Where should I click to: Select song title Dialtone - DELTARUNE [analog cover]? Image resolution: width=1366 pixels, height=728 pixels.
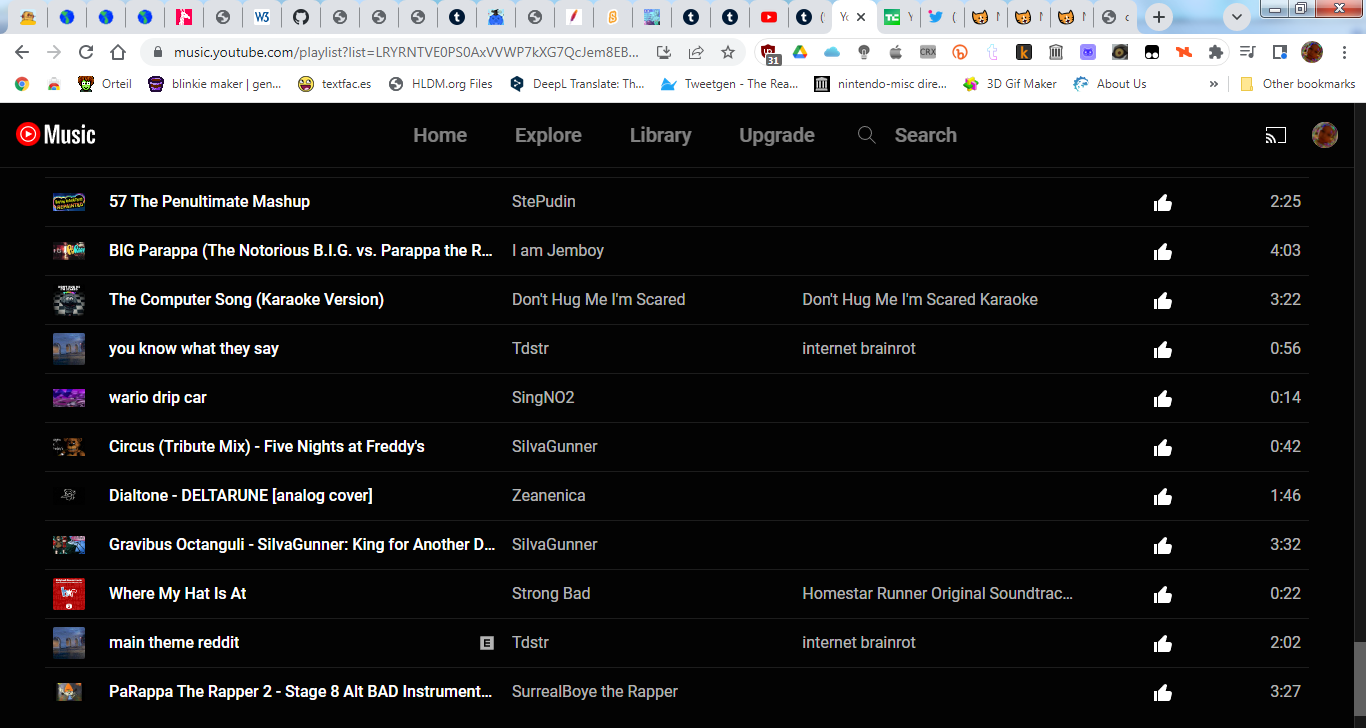tap(241, 495)
